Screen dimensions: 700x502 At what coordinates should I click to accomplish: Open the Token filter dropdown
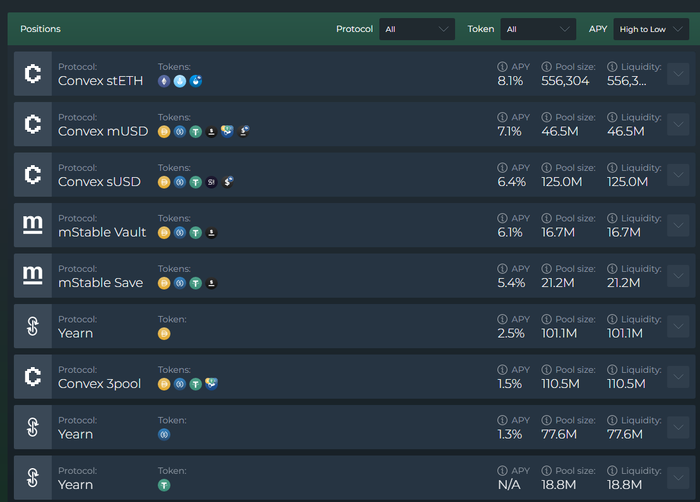coord(538,29)
